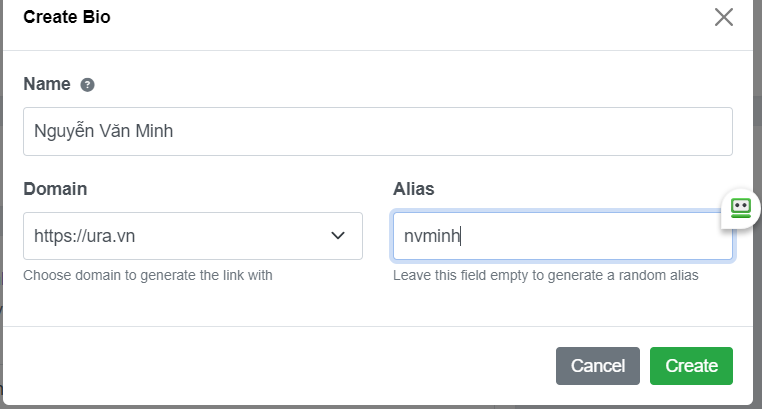
Task: Click empty header space beside the title
Action: coord(400,17)
